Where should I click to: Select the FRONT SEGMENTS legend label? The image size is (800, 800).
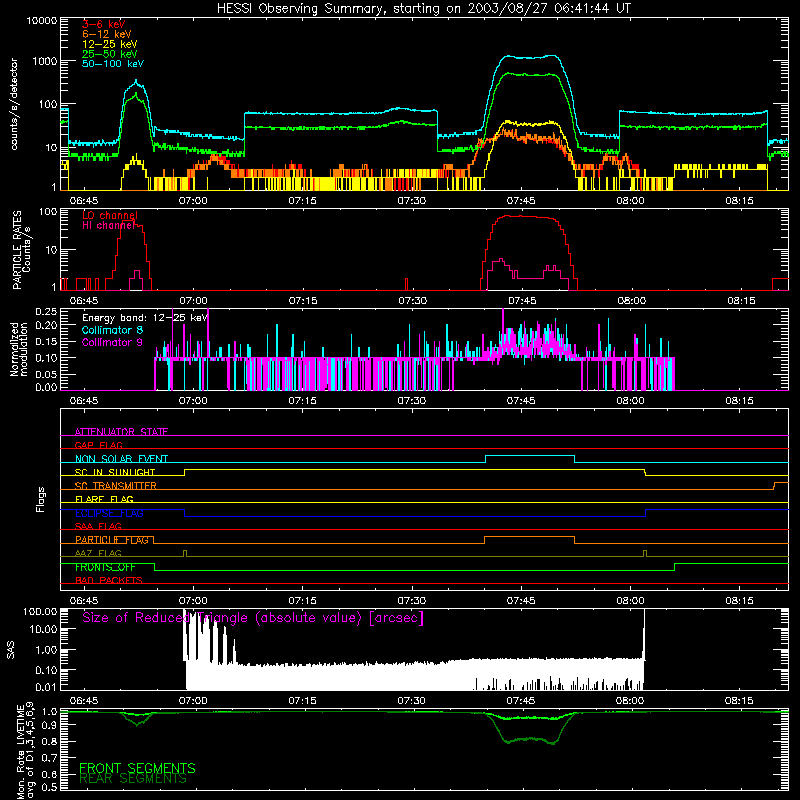point(137,768)
